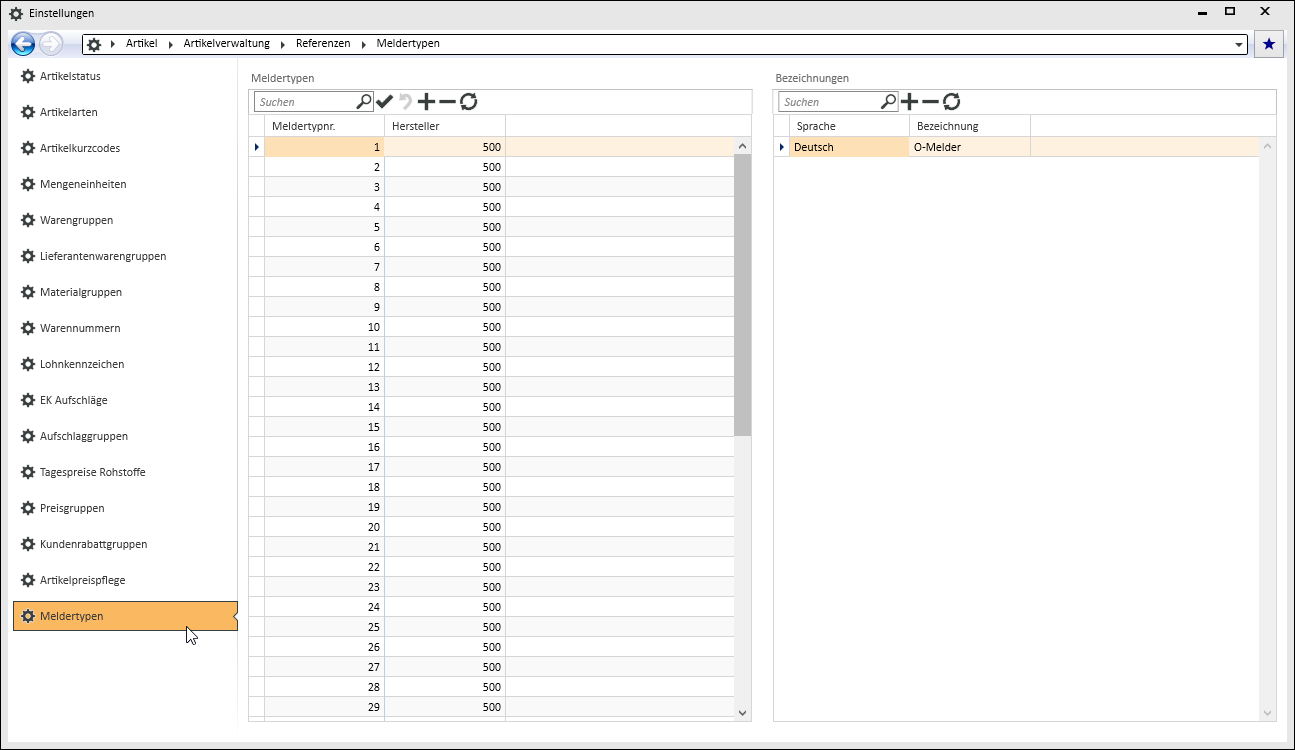Remove selected Meldertyp with minus icon
Screen dimensions: 1295x750
click(447, 101)
